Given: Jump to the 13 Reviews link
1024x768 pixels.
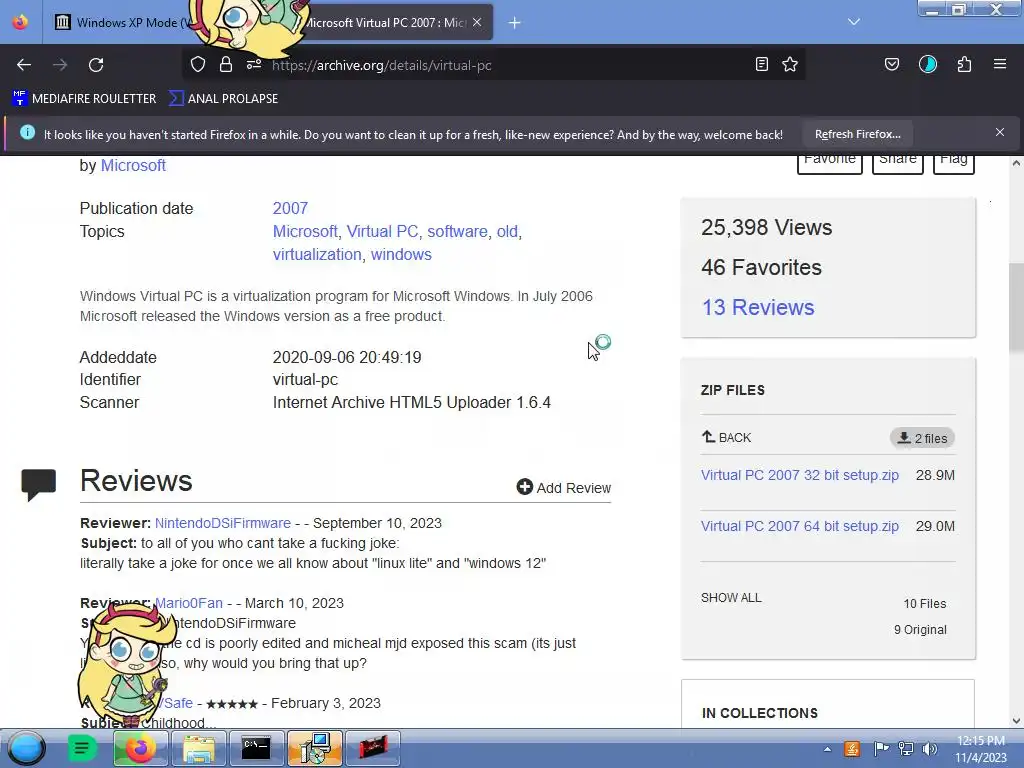Looking at the screenshot, I should [758, 308].
